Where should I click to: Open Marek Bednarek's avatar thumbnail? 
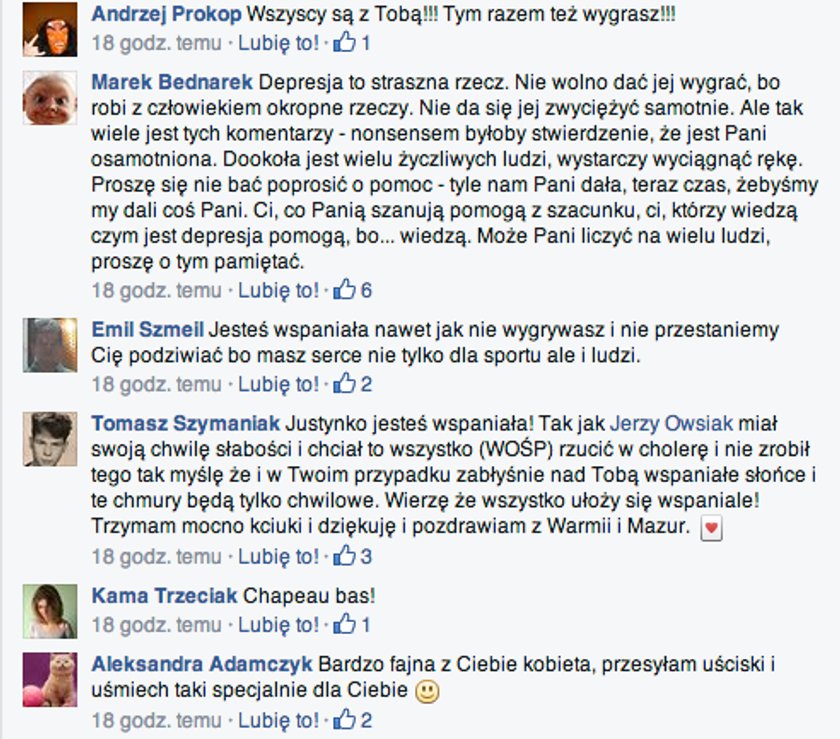tap(50, 98)
